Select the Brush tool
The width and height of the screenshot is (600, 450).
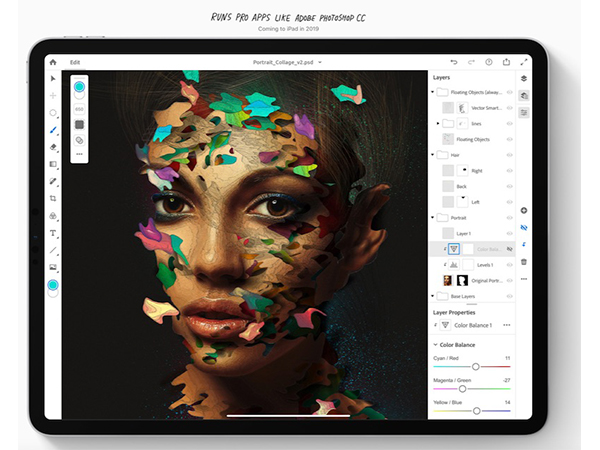pyautogui.click(x=53, y=130)
